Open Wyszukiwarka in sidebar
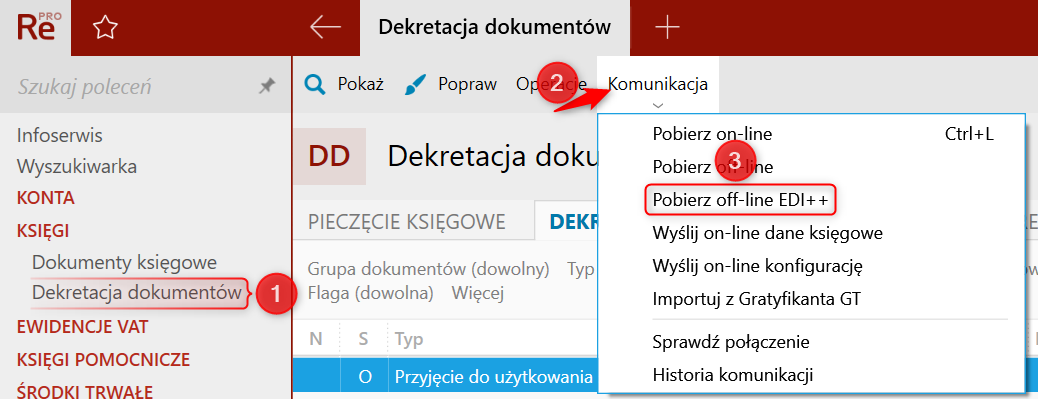Image resolution: width=1038 pixels, height=399 pixels. tap(77, 166)
